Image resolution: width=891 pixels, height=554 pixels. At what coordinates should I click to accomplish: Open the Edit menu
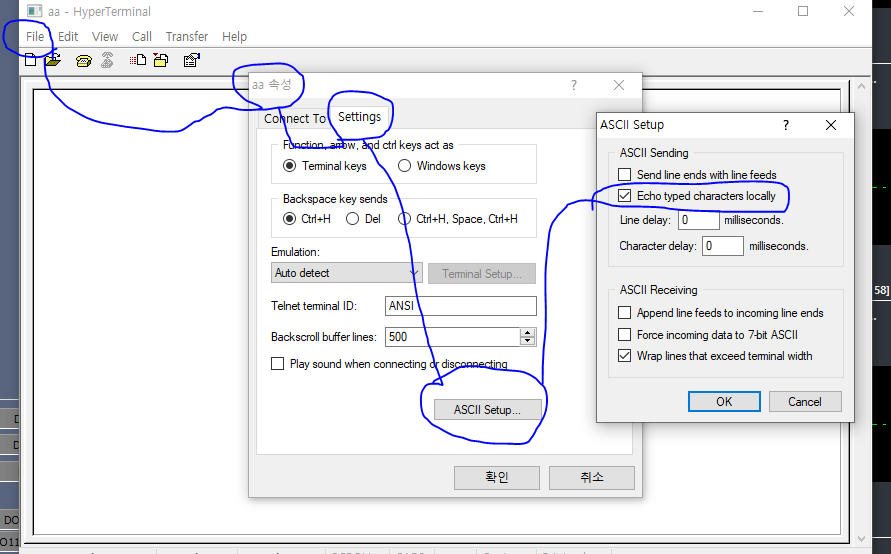[x=68, y=36]
